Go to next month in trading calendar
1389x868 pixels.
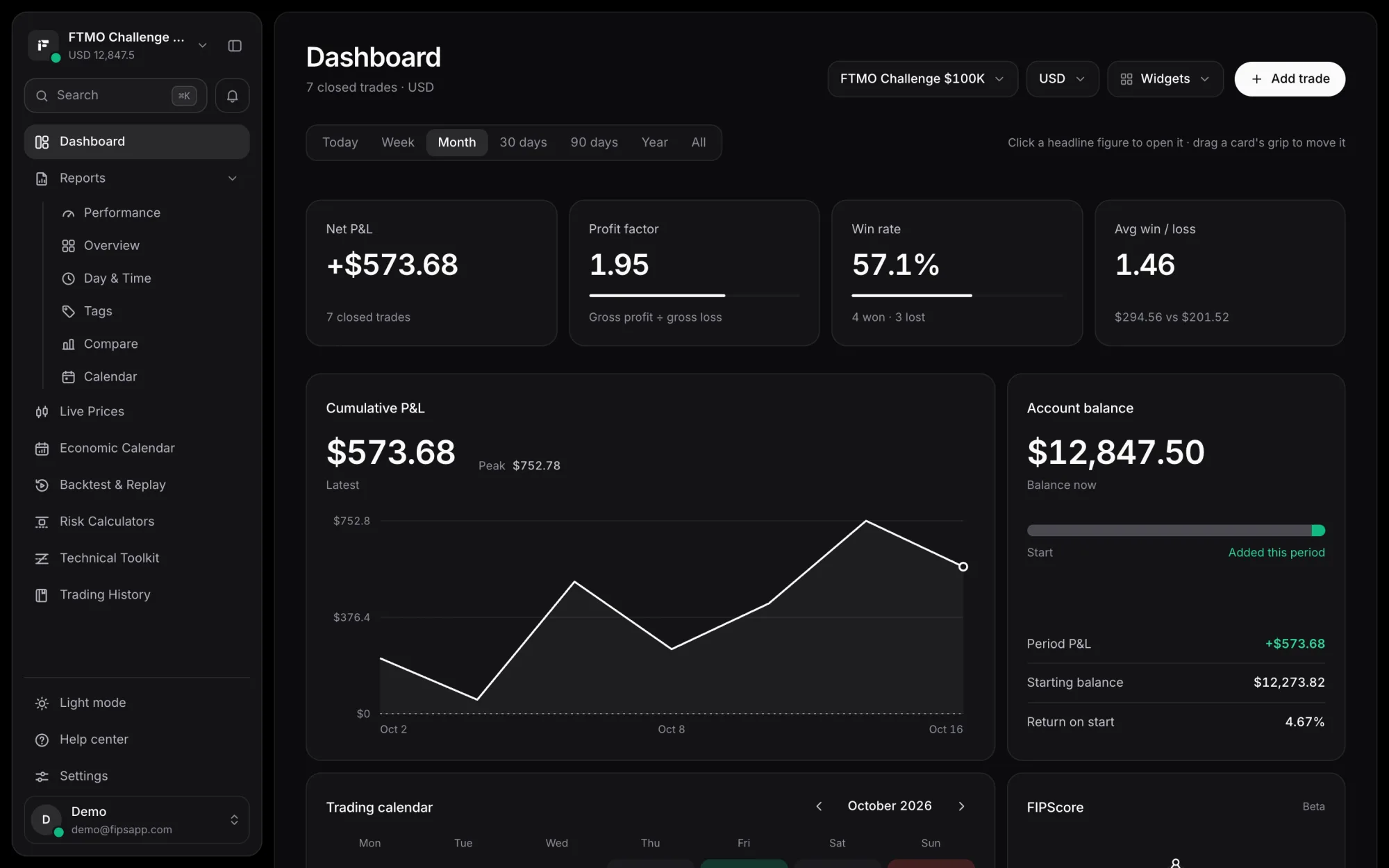(x=961, y=806)
